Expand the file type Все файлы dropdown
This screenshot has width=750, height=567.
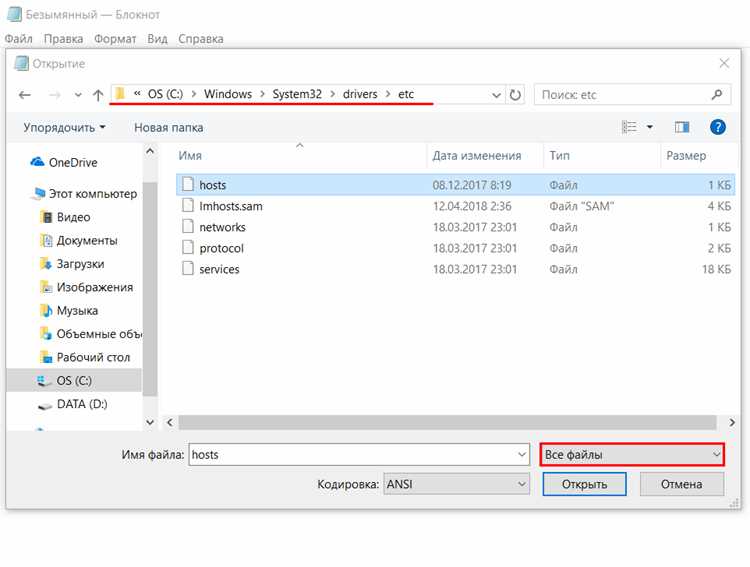(x=632, y=454)
